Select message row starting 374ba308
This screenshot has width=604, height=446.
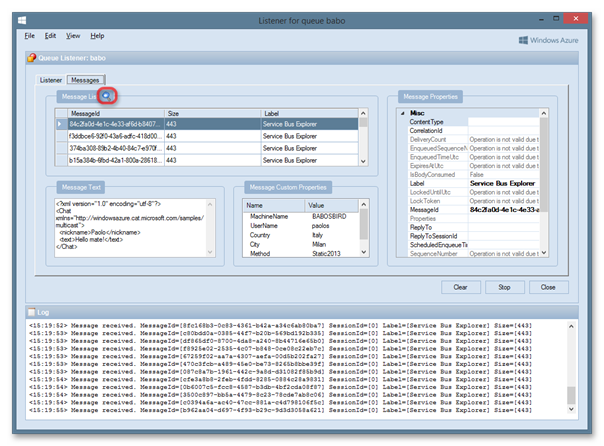click(x=207, y=148)
